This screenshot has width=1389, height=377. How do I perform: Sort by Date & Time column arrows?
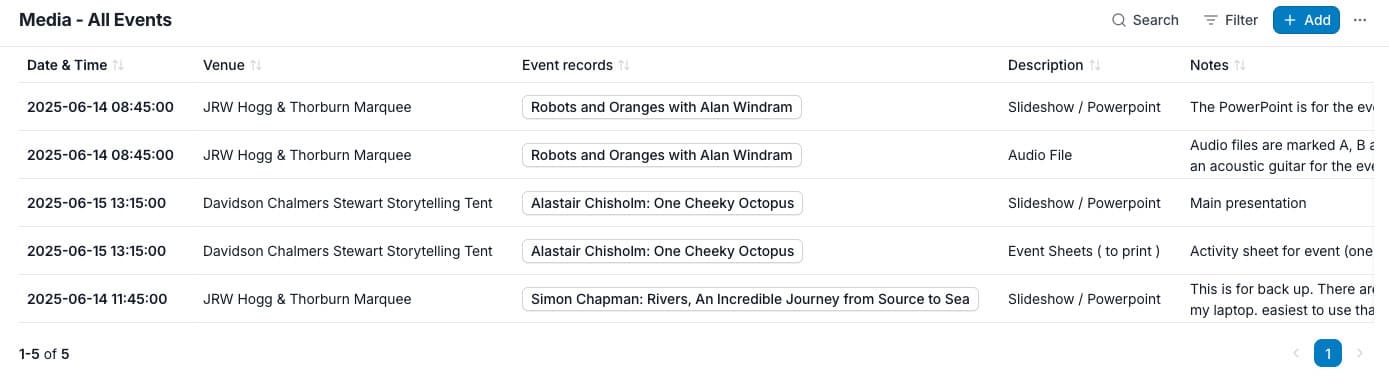coord(118,65)
